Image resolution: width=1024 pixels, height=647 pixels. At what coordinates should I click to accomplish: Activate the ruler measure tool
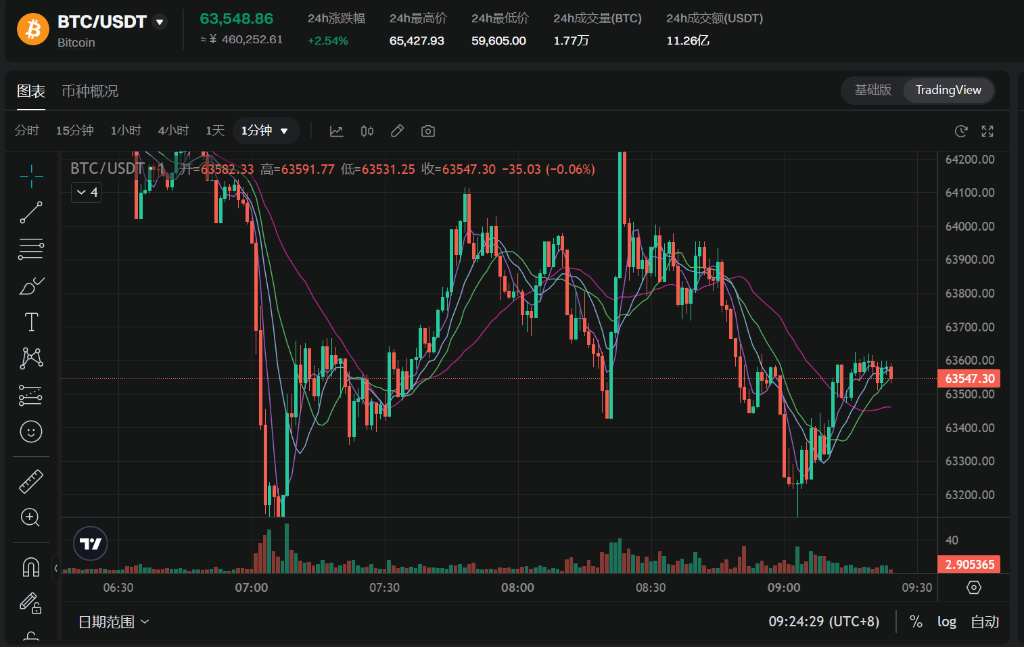coord(31,482)
